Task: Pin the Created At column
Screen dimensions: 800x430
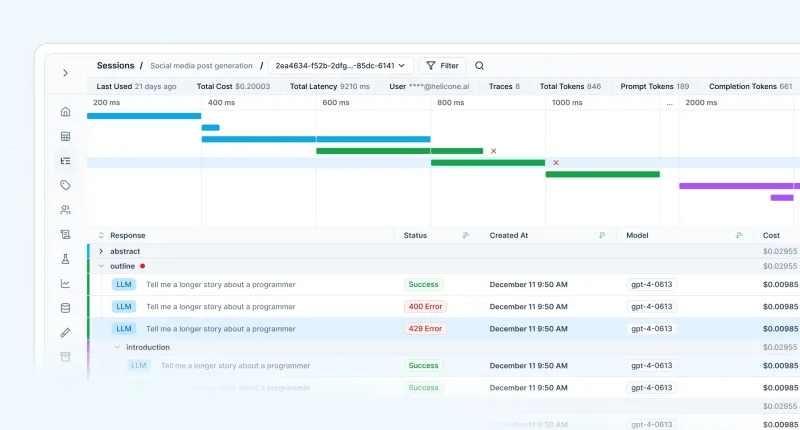Action: pos(602,235)
